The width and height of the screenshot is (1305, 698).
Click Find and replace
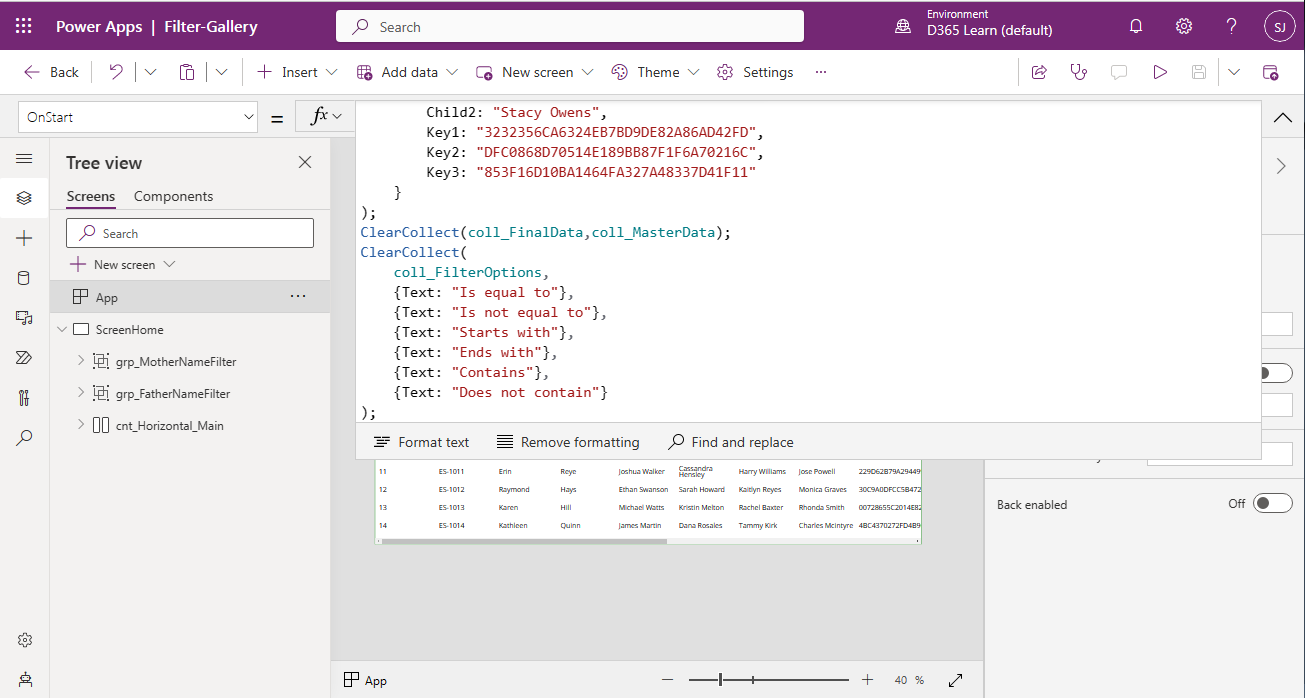(731, 442)
